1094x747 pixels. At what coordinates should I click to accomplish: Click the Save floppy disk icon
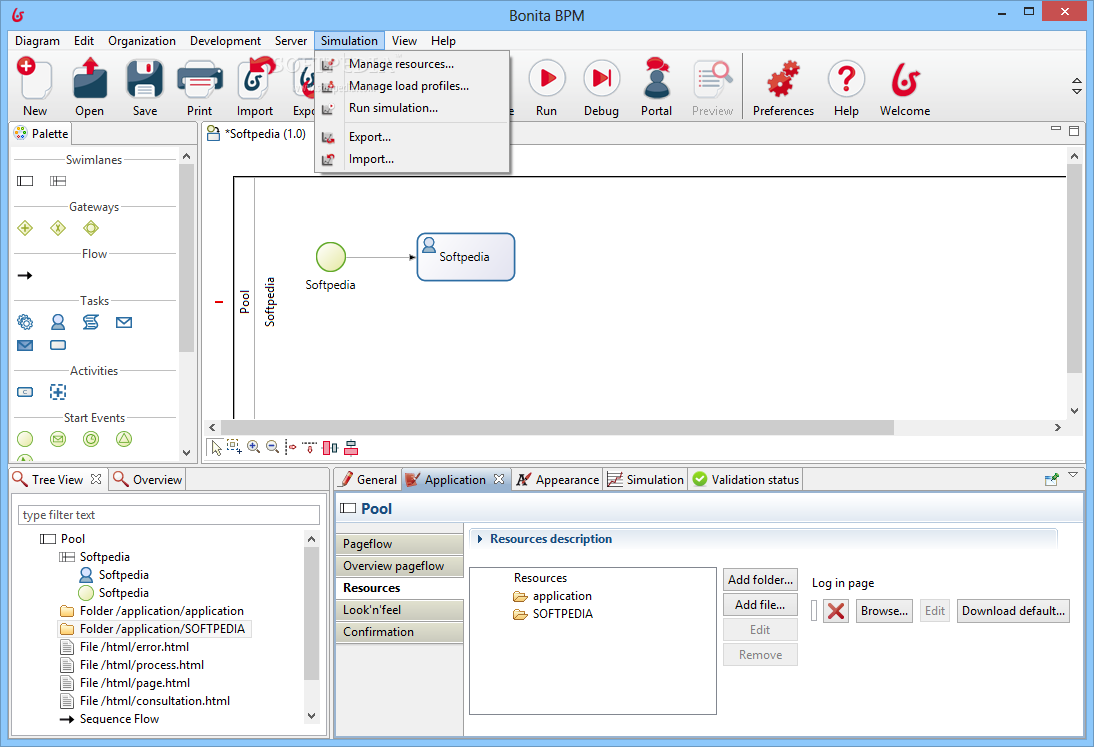pyautogui.click(x=144, y=79)
